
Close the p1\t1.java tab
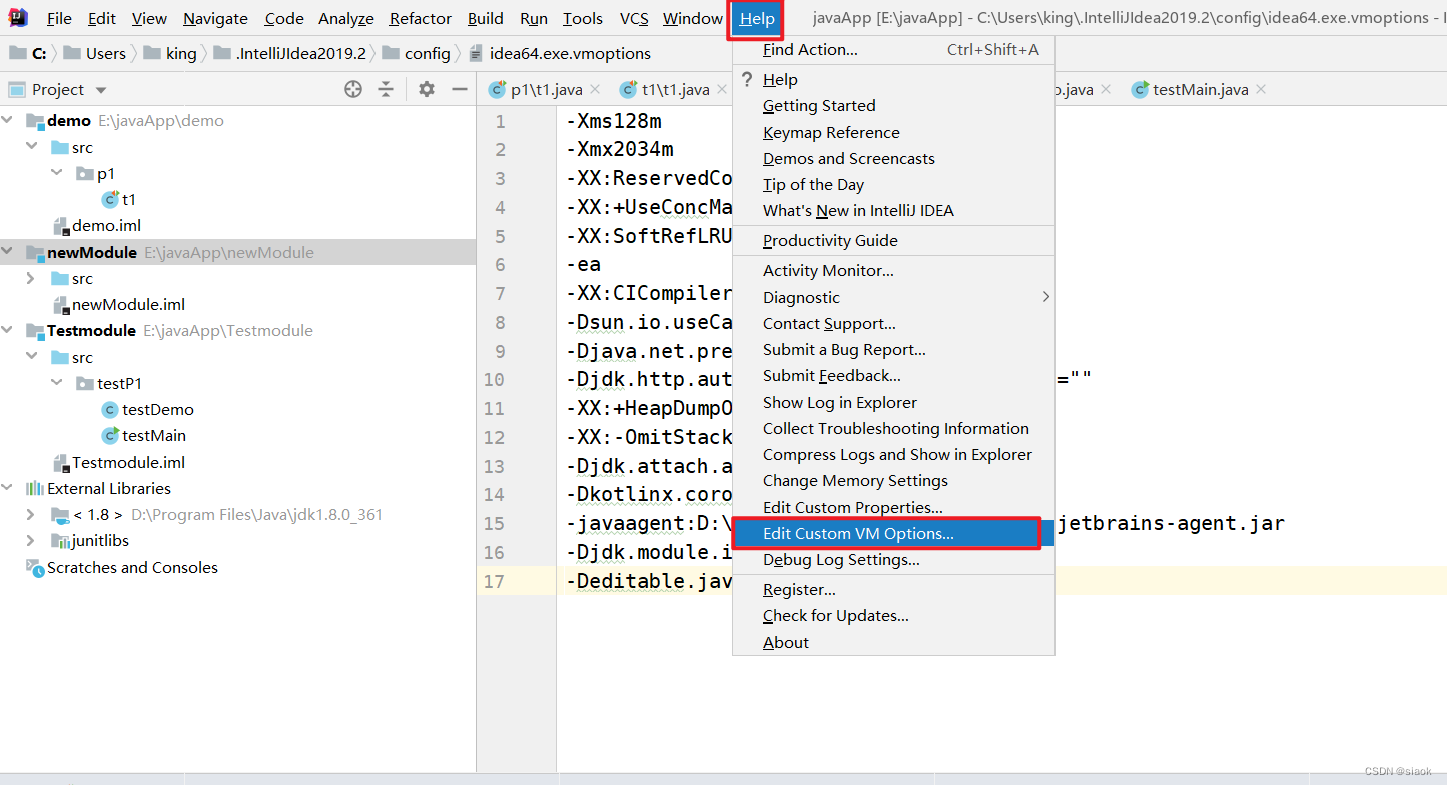(x=595, y=89)
